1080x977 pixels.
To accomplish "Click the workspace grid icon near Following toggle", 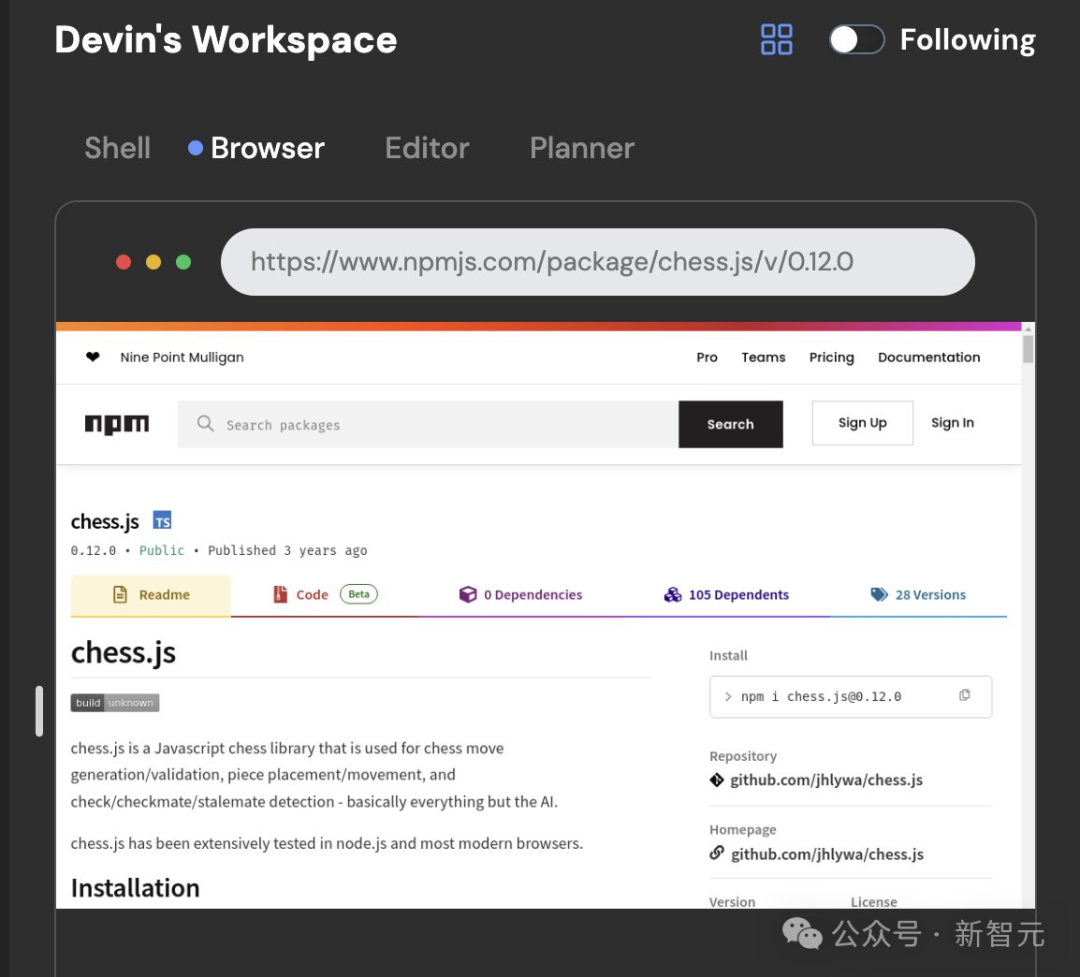I will coord(777,39).
